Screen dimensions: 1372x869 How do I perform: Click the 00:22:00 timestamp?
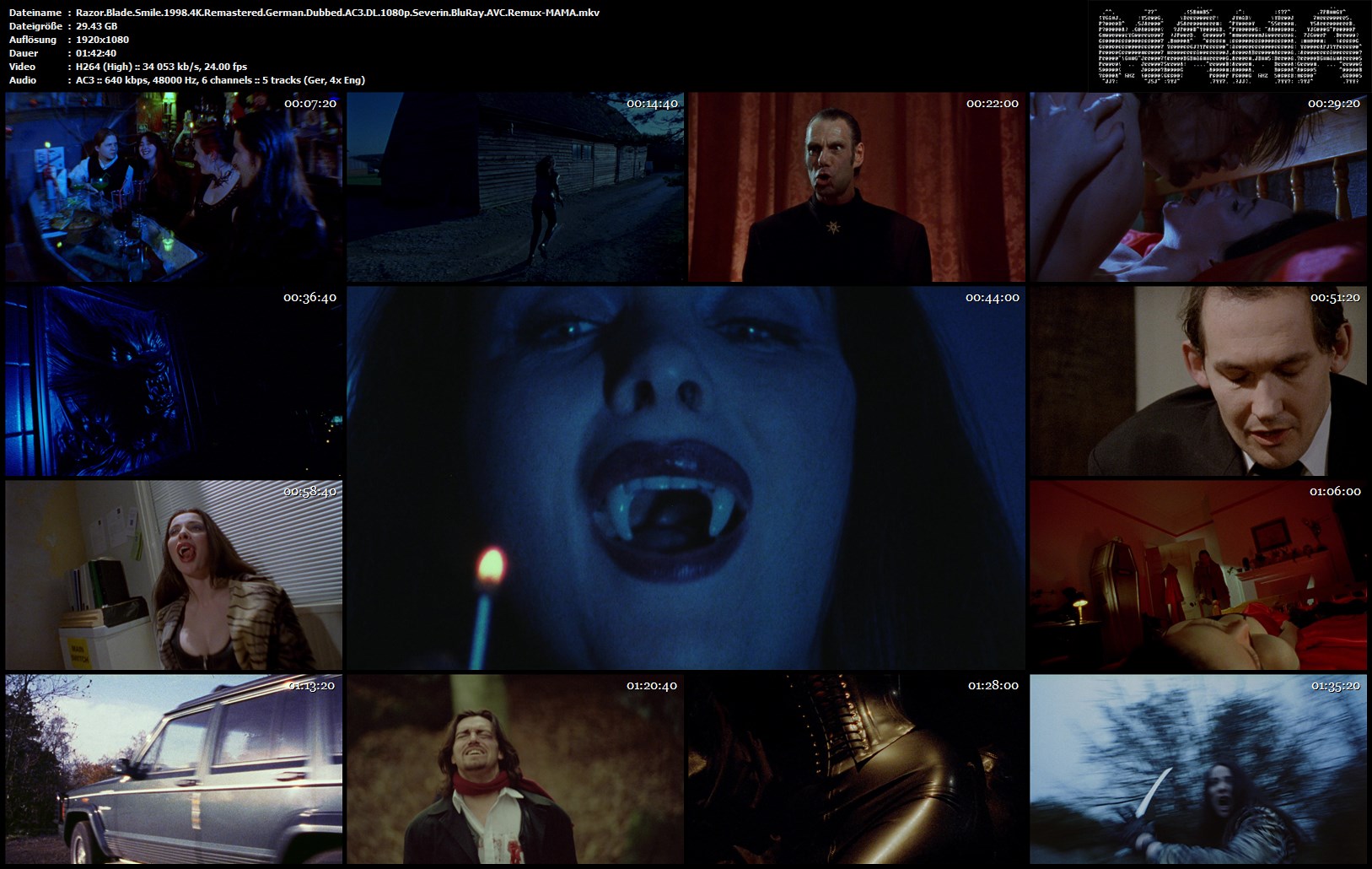(x=993, y=103)
